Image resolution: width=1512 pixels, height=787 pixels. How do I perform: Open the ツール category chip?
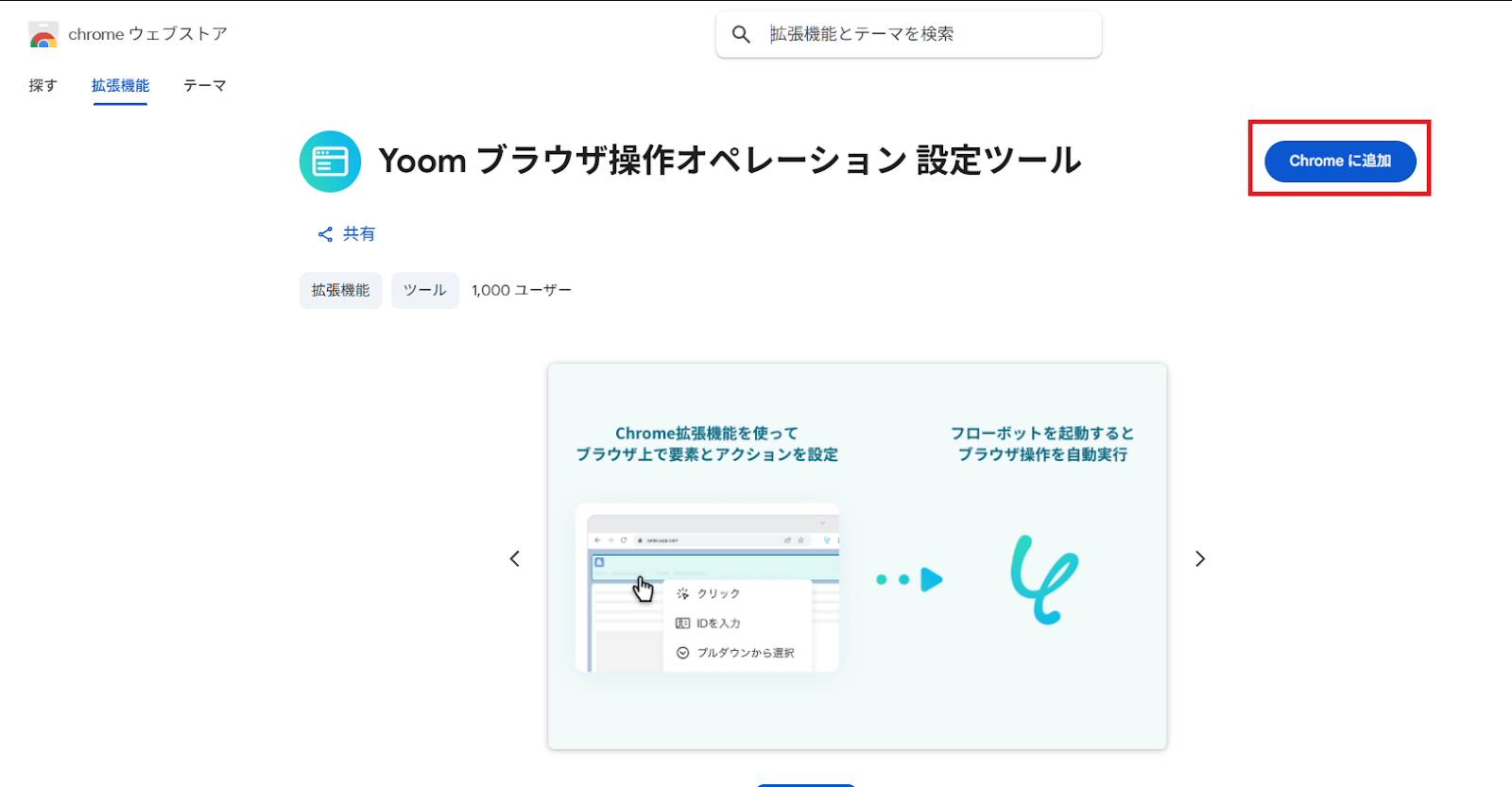tap(425, 290)
